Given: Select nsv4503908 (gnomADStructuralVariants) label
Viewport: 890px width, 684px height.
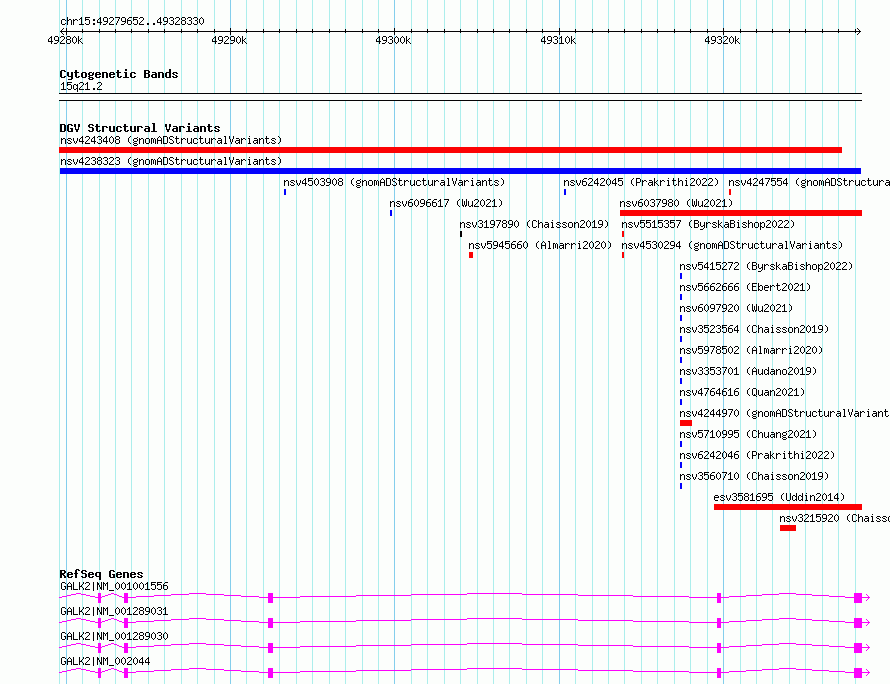Looking at the screenshot, I should click(394, 182).
